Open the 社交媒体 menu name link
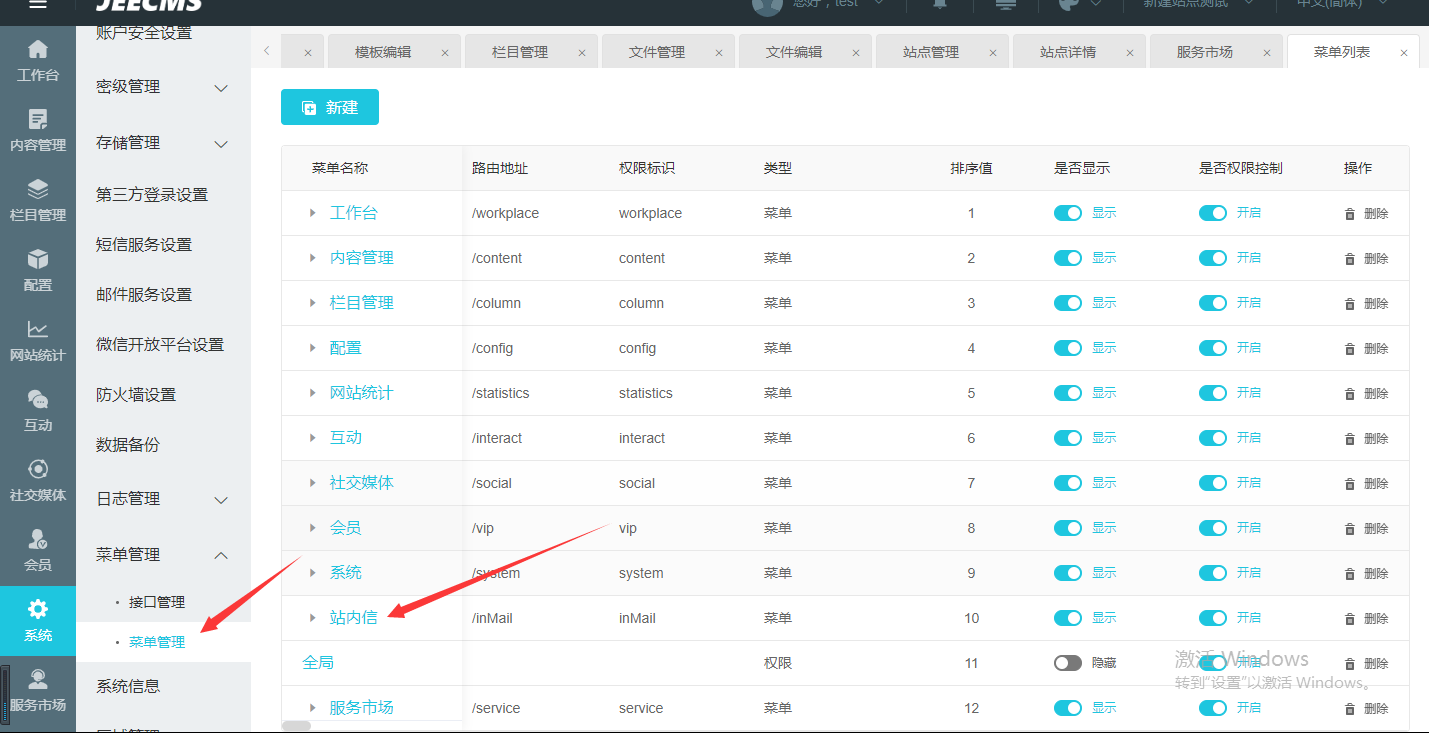Screen dimensions: 1429x733 point(362,483)
